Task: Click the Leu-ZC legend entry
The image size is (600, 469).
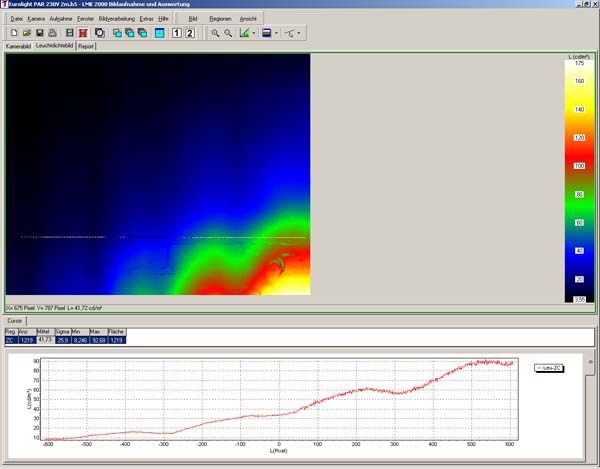Action: click(x=551, y=368)
